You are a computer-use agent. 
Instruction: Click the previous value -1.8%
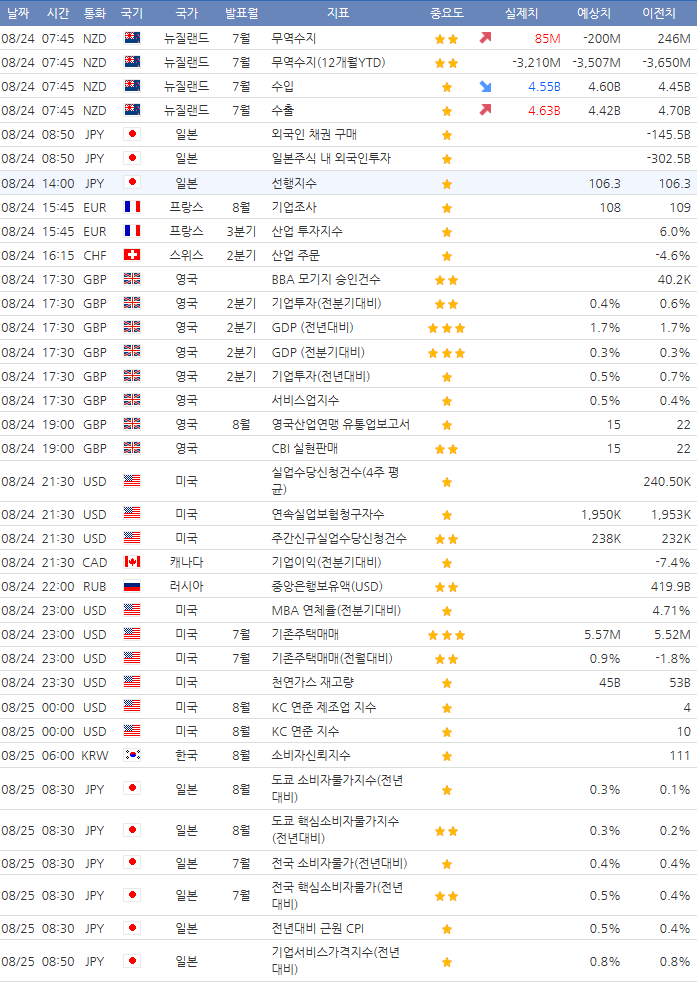tap(673, 658)
